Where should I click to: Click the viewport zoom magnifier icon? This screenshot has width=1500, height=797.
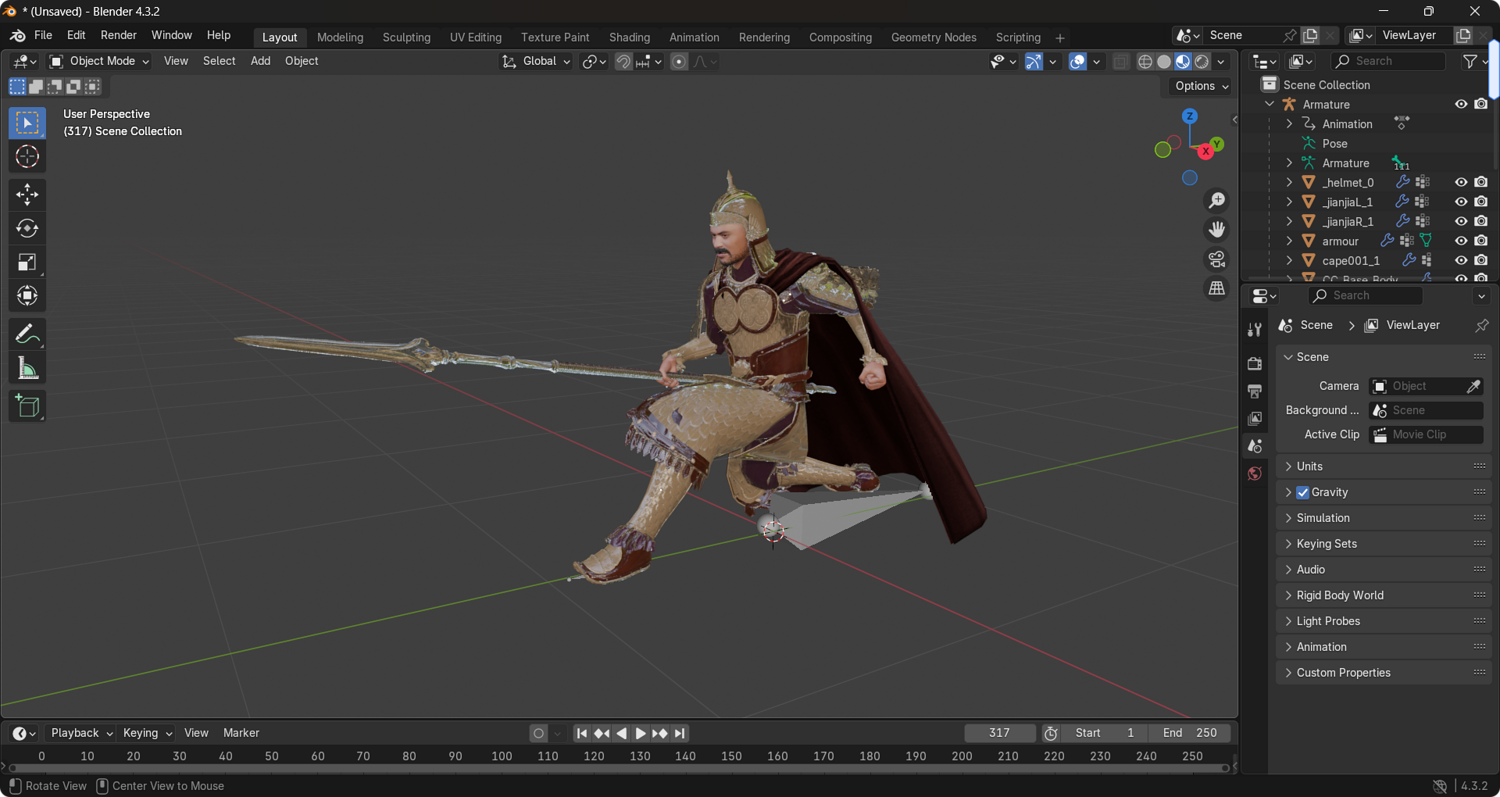tap(1216, 201)
